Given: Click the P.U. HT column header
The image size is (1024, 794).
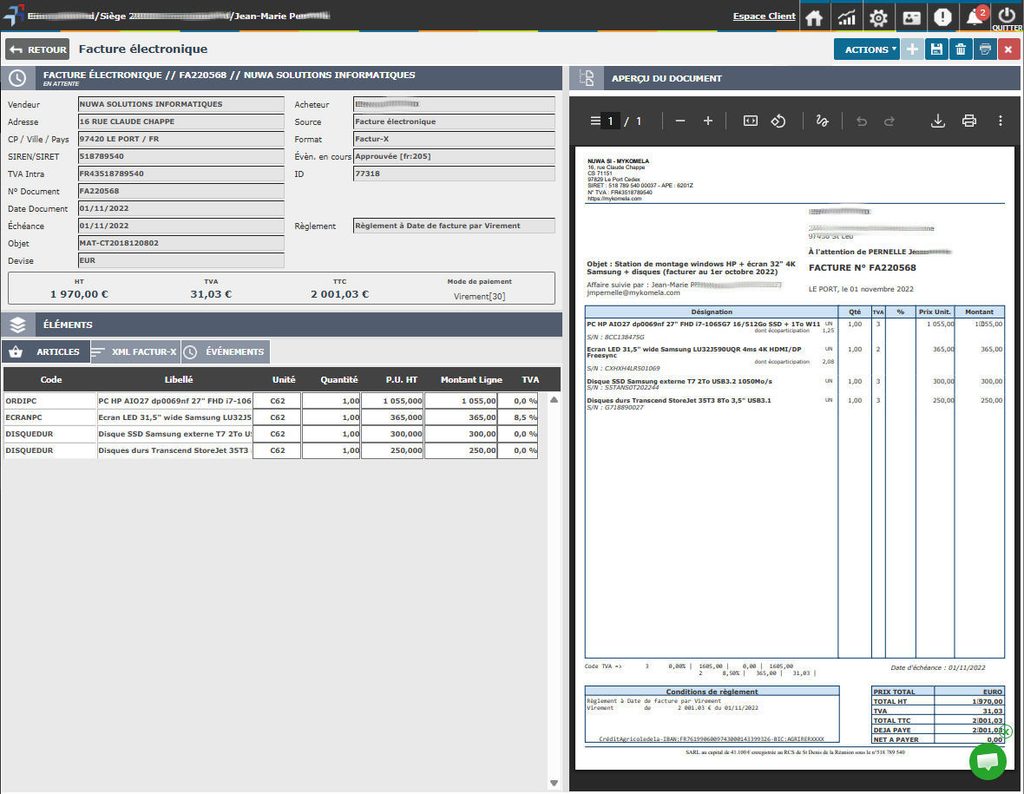Looking at the screenshot, I should (402, 379).
